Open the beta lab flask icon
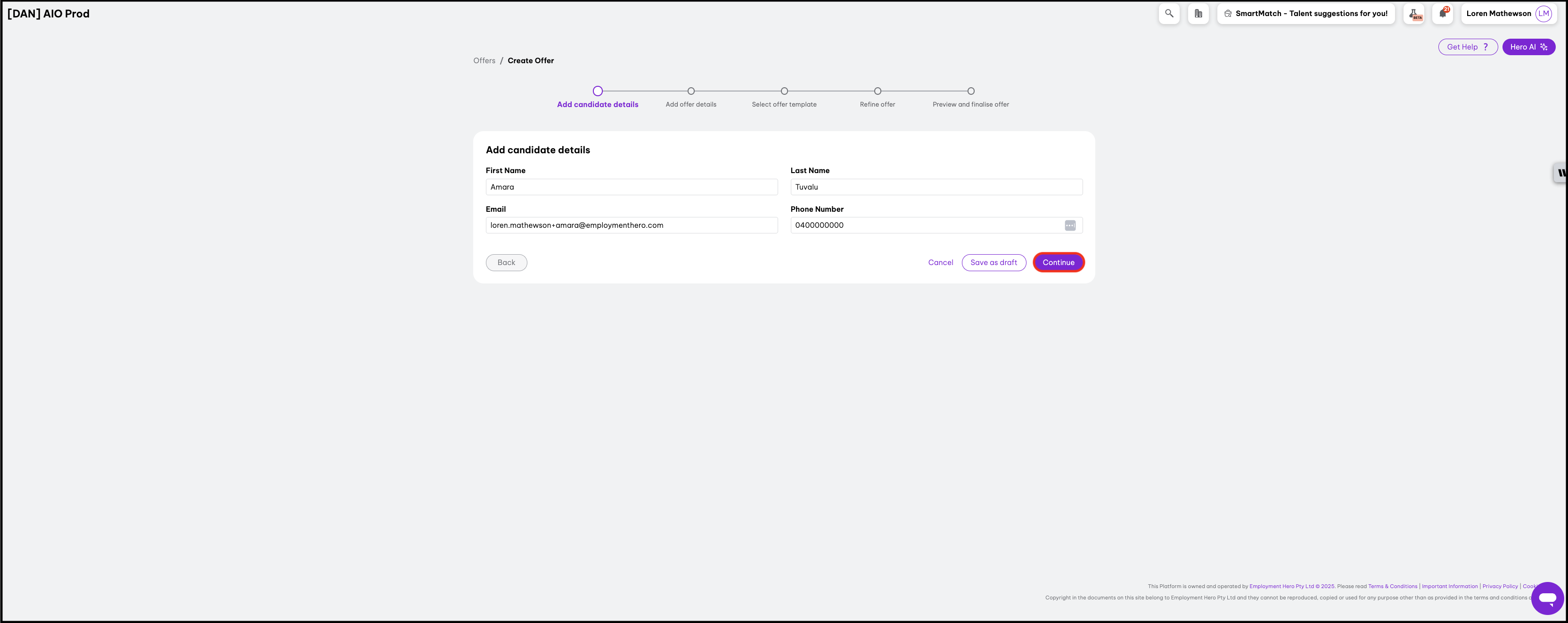Viewport: 1568px width, 623px height. point(1413,13)
